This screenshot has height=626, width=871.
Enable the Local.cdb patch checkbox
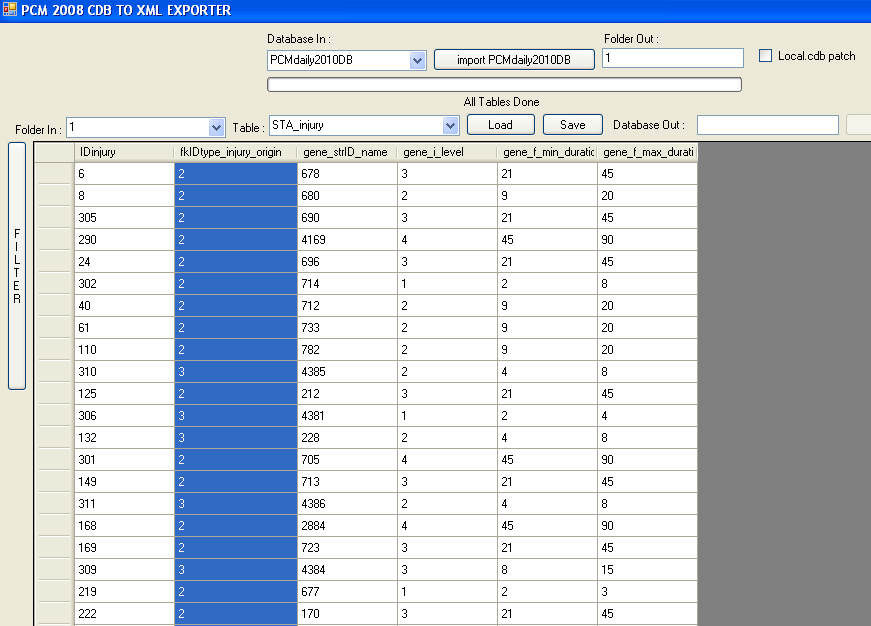[767, 57]
